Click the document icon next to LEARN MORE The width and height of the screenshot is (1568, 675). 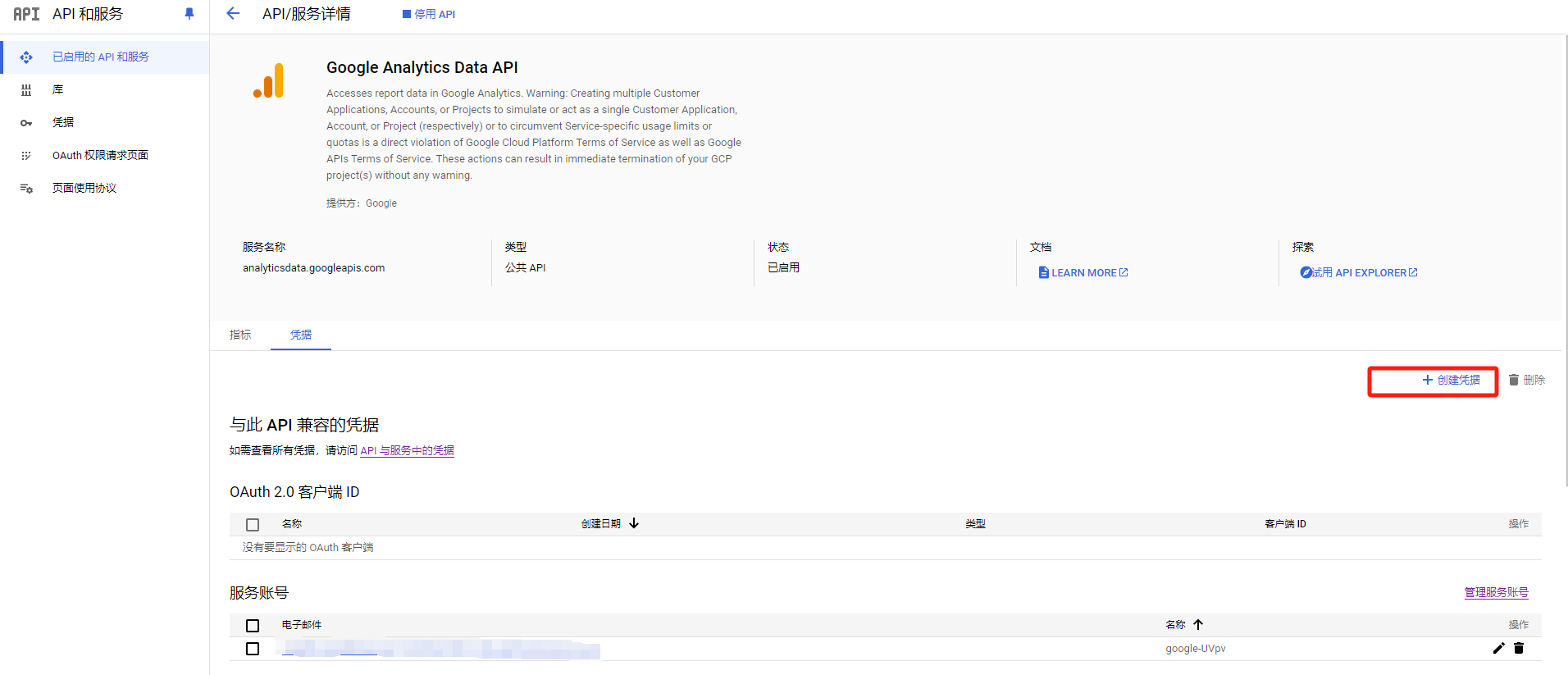1044,272
